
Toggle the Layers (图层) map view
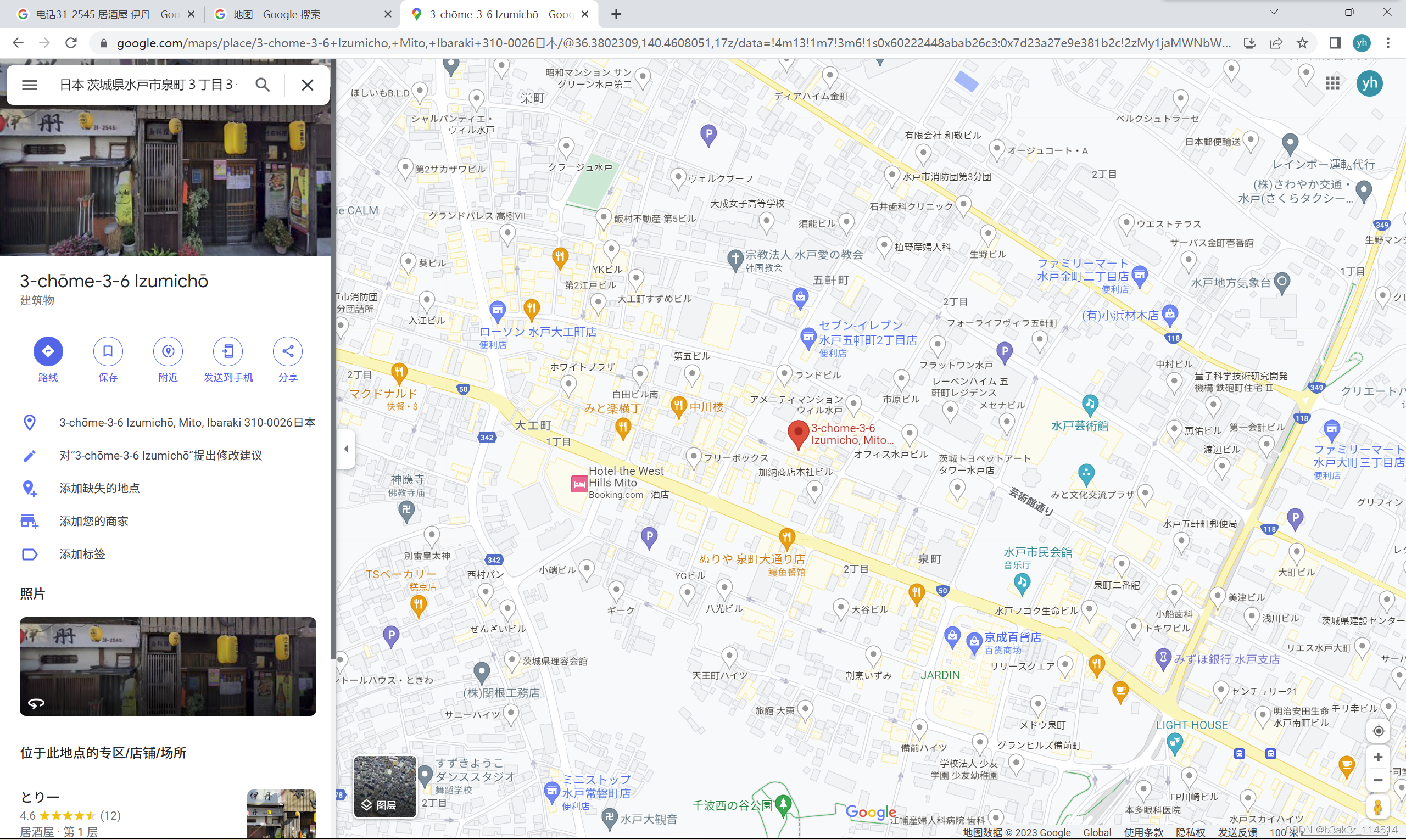[385, 786]
